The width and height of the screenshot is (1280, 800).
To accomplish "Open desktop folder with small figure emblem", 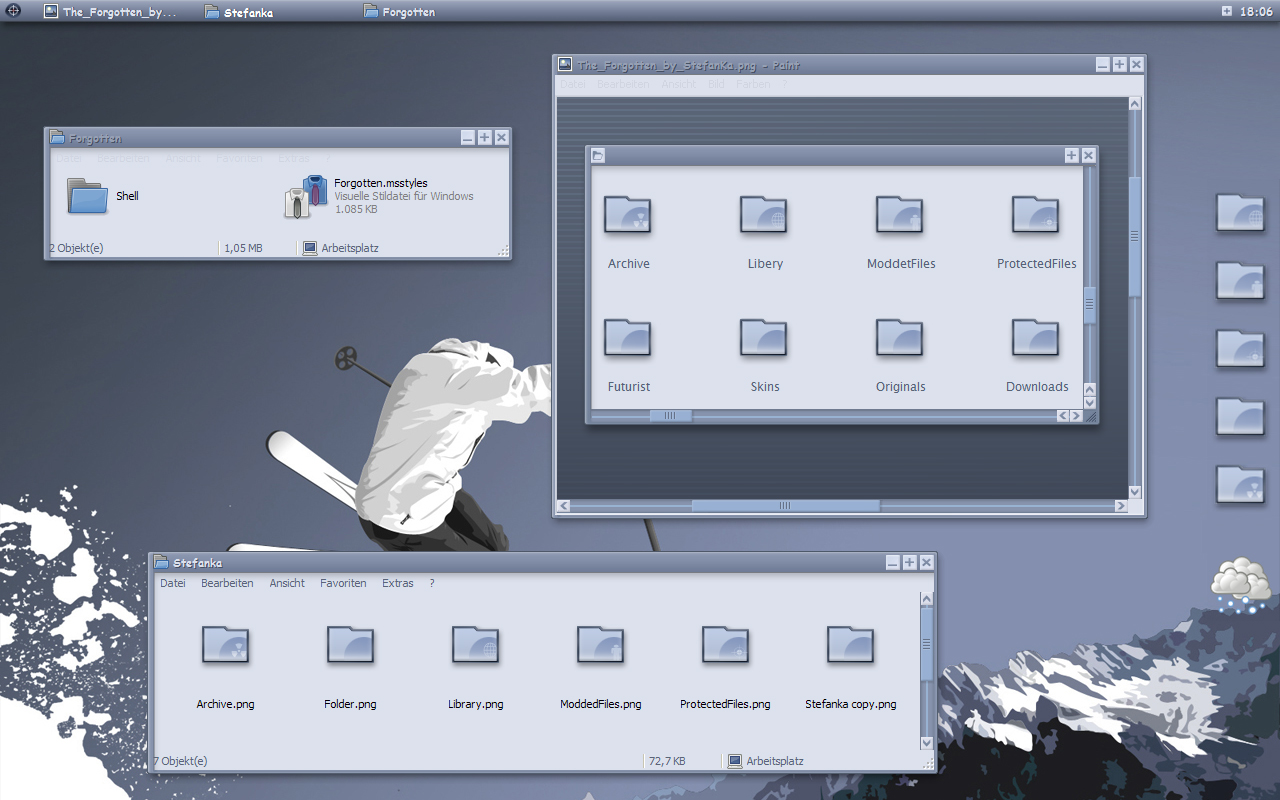I will pyautogui.click(x=1240, y=281).
